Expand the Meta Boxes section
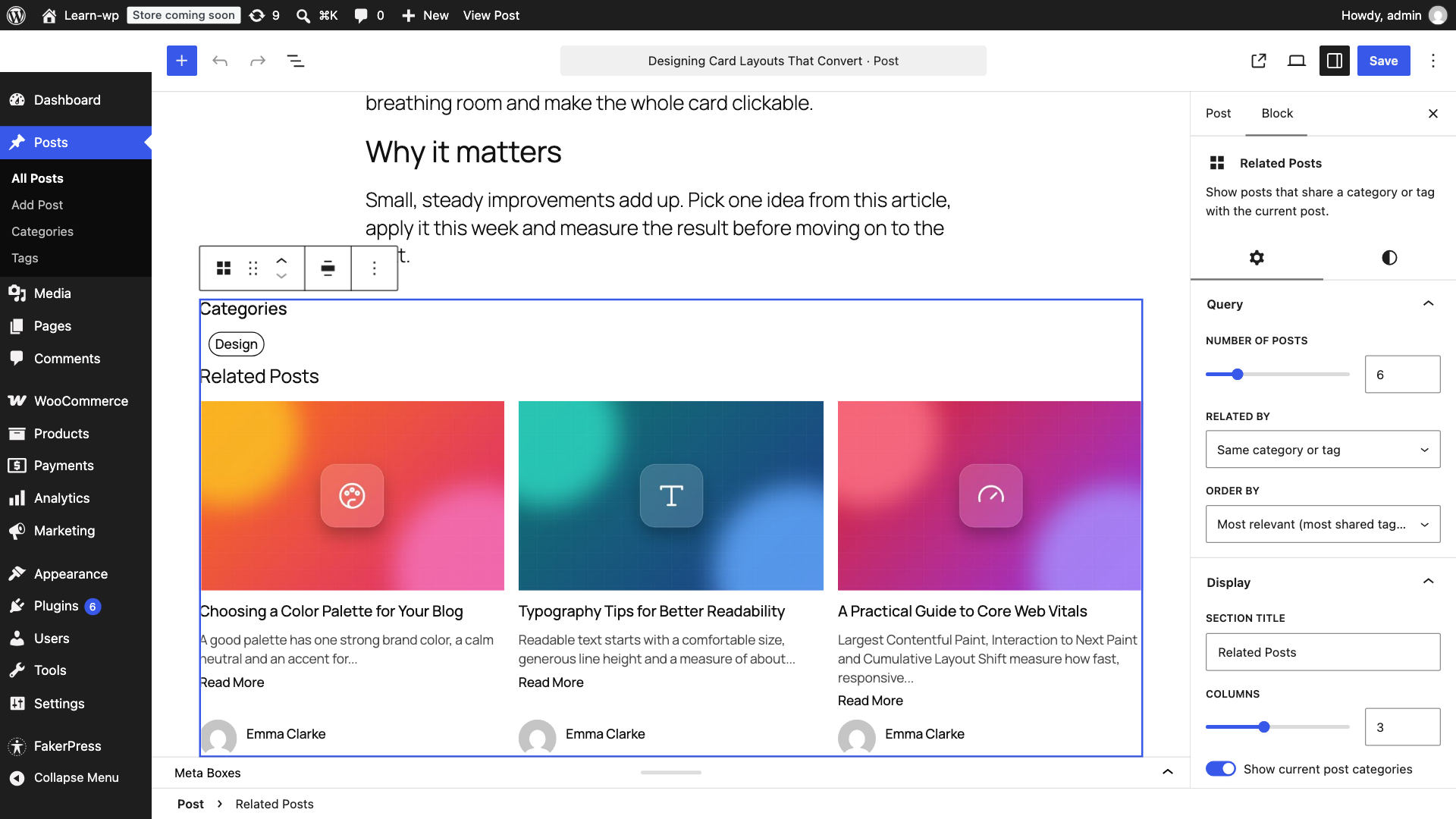Image resolution: width=1456 pixels, height=819 pixels. click(x=670, y=773)
